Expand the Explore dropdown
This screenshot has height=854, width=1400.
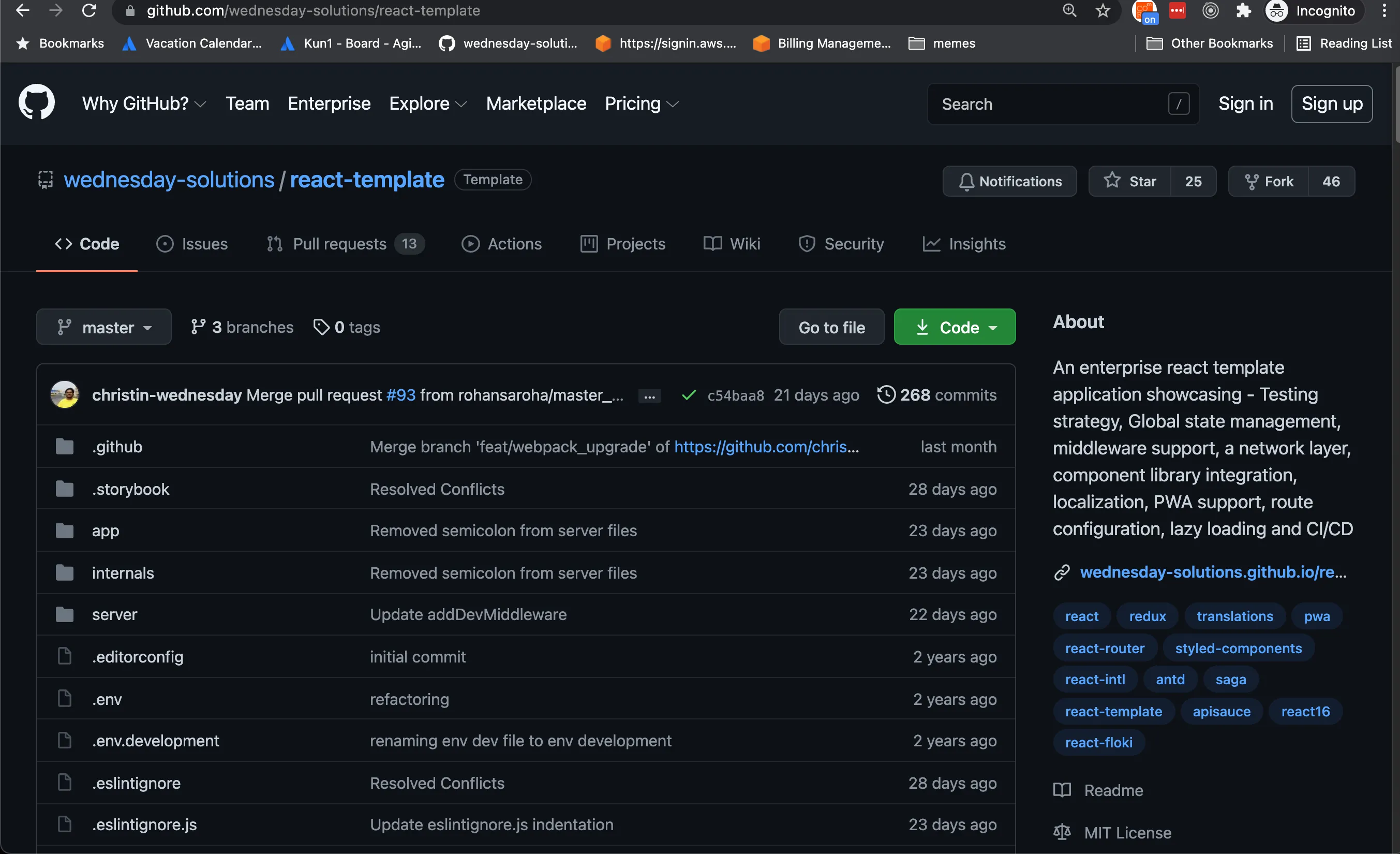[x=428, y=104]
